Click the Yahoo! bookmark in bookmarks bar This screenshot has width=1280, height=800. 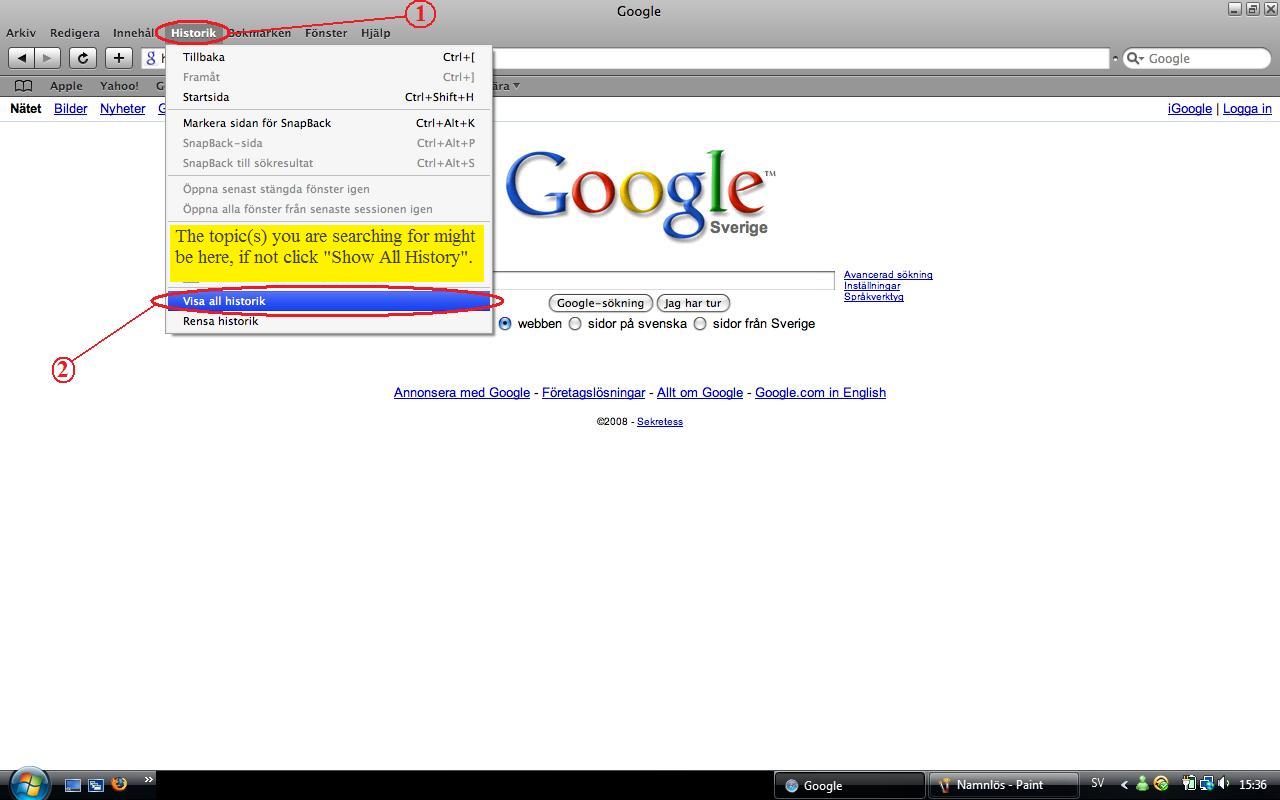119,86
